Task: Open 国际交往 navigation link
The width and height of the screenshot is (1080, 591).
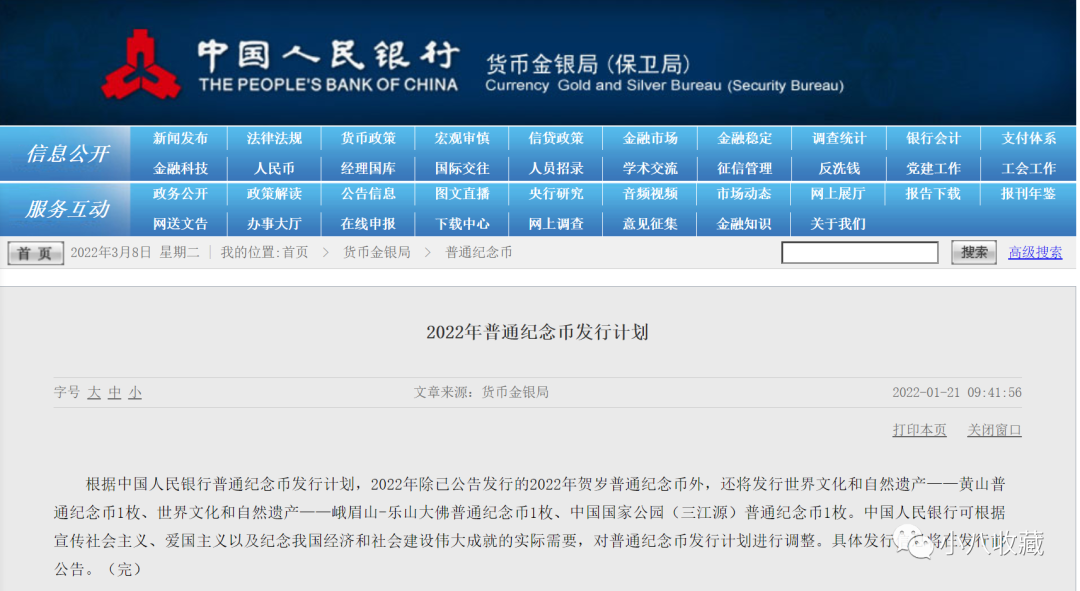Action: coord(462,168)
